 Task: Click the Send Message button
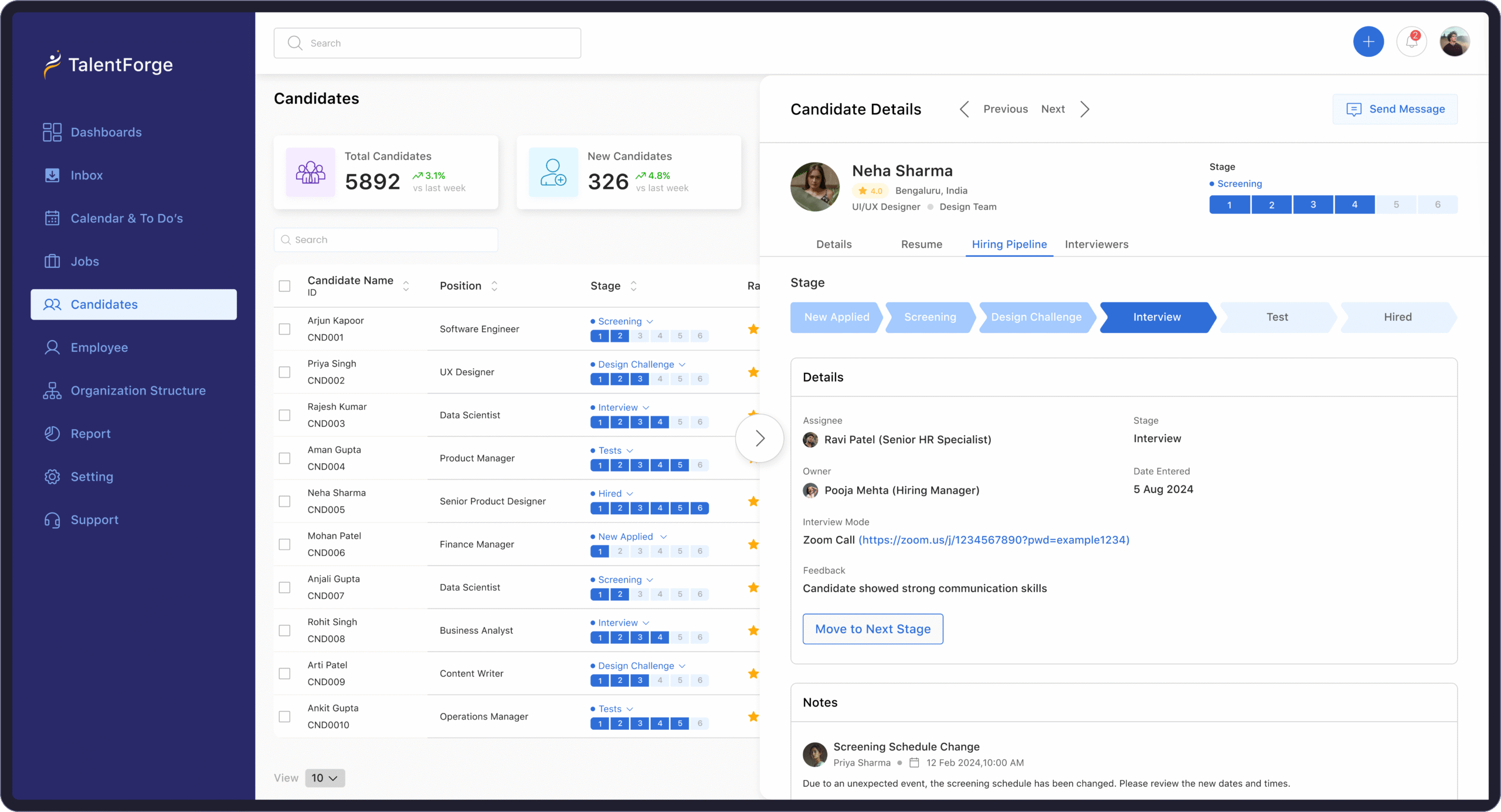tap(1395, 109)
